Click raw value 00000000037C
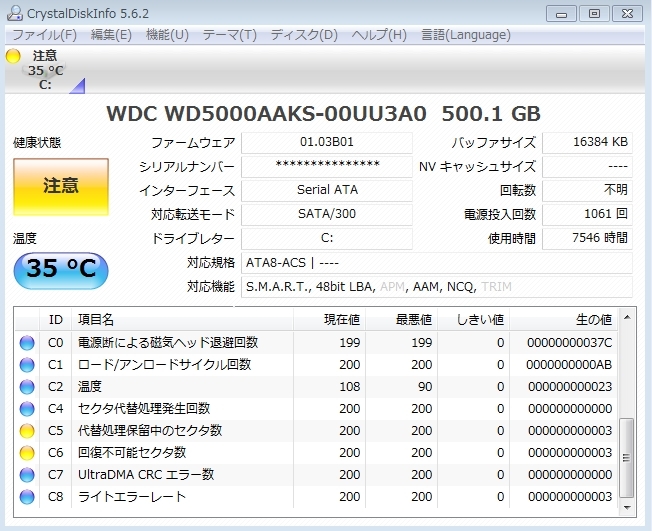This screenshot has width=652, height=531. pyautogui.click(x=569, y=343)
